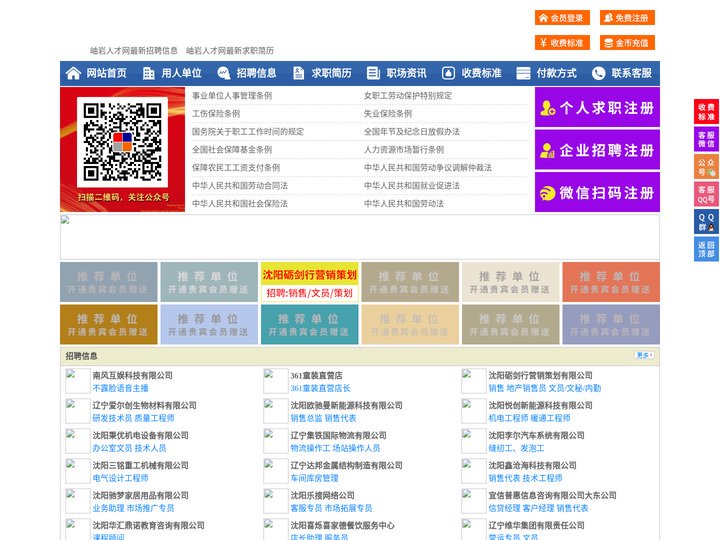Open the 中华人民共和国劳动法 link
This screenshot has height=540, width=720.
click(x=404, y=203)
